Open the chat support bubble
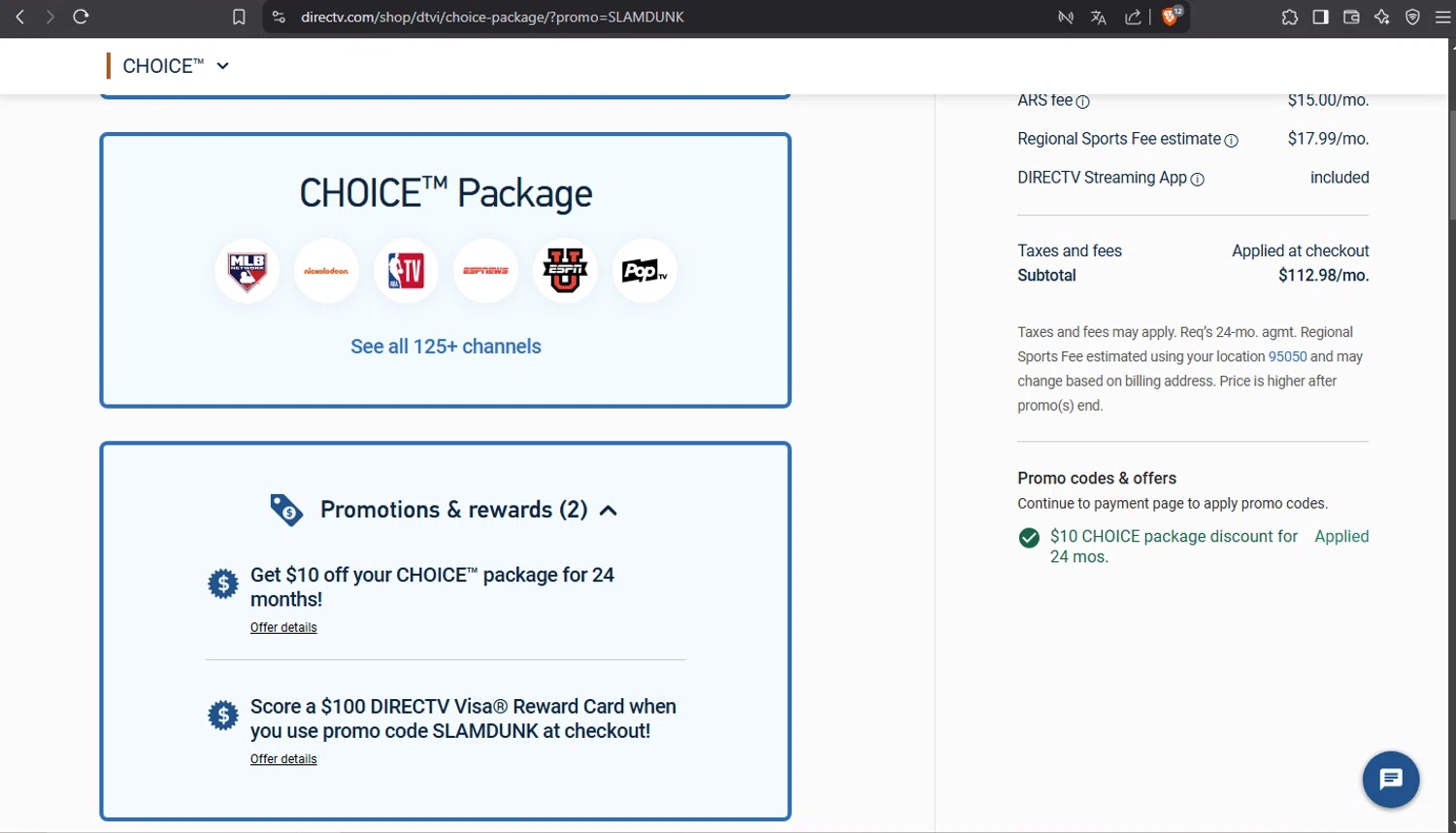The width and height of the screenshot is (1456, 833). (1390, 780)
